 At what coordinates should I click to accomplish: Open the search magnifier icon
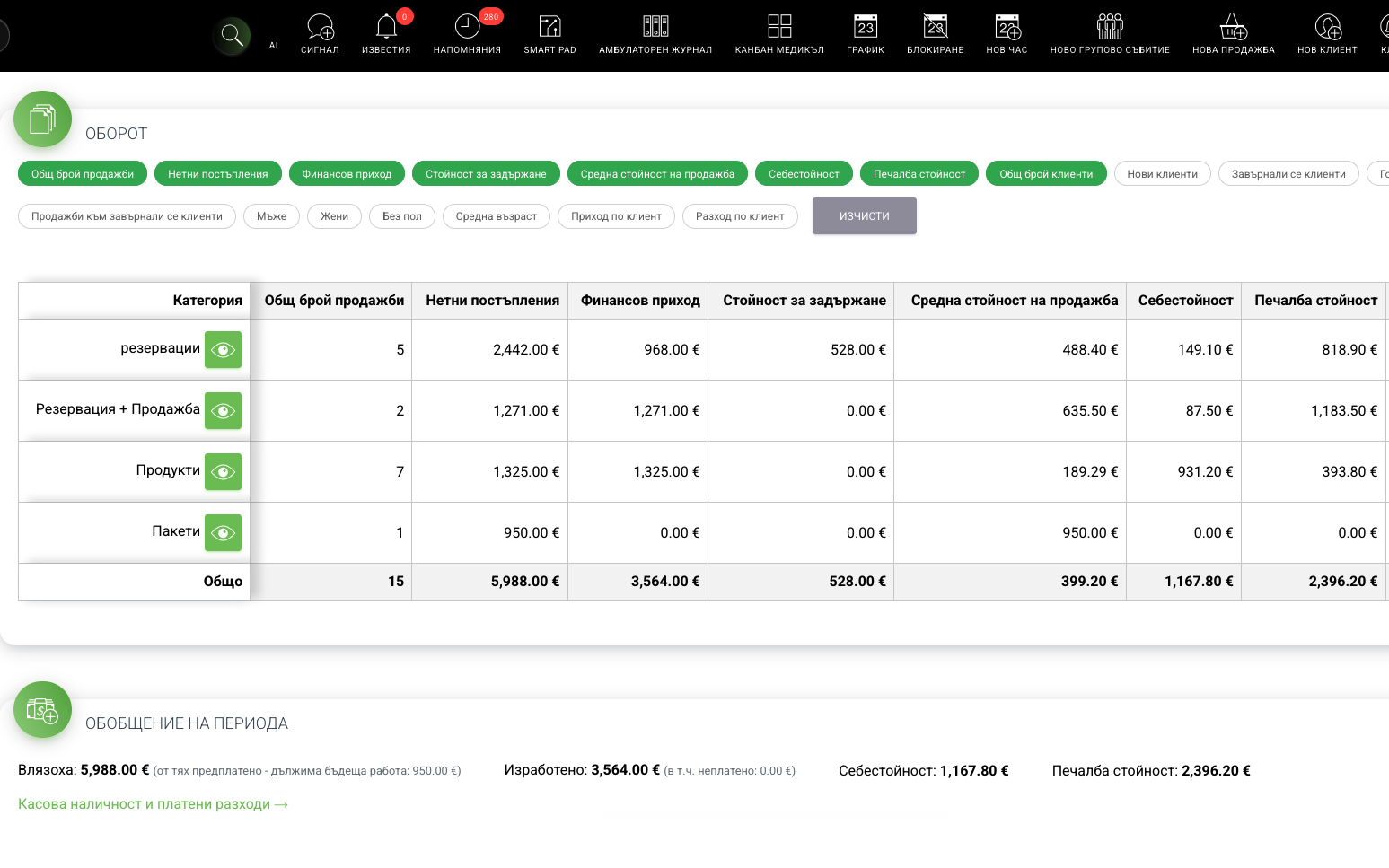(x=232, y=36)
